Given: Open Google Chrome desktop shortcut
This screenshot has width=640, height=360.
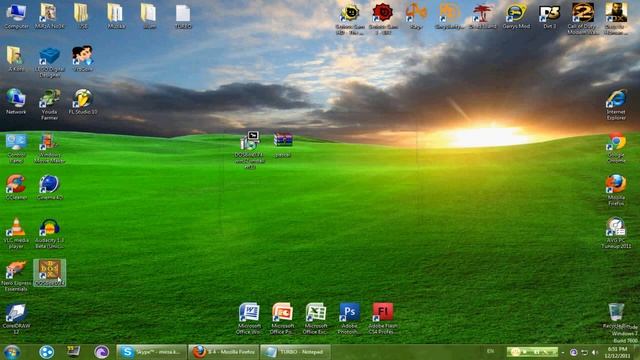Looking at the screenshot, I should [x=616, y=148].
